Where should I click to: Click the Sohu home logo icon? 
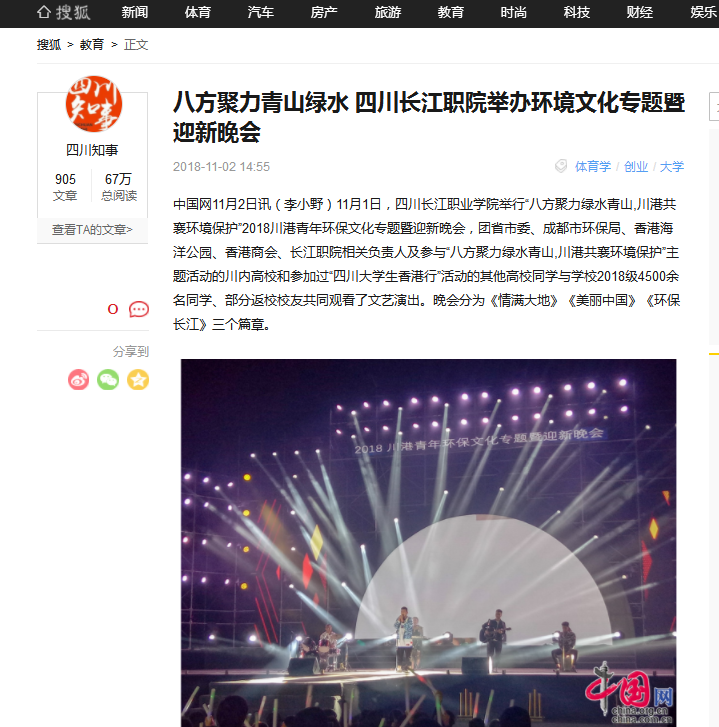click(64, 12)
